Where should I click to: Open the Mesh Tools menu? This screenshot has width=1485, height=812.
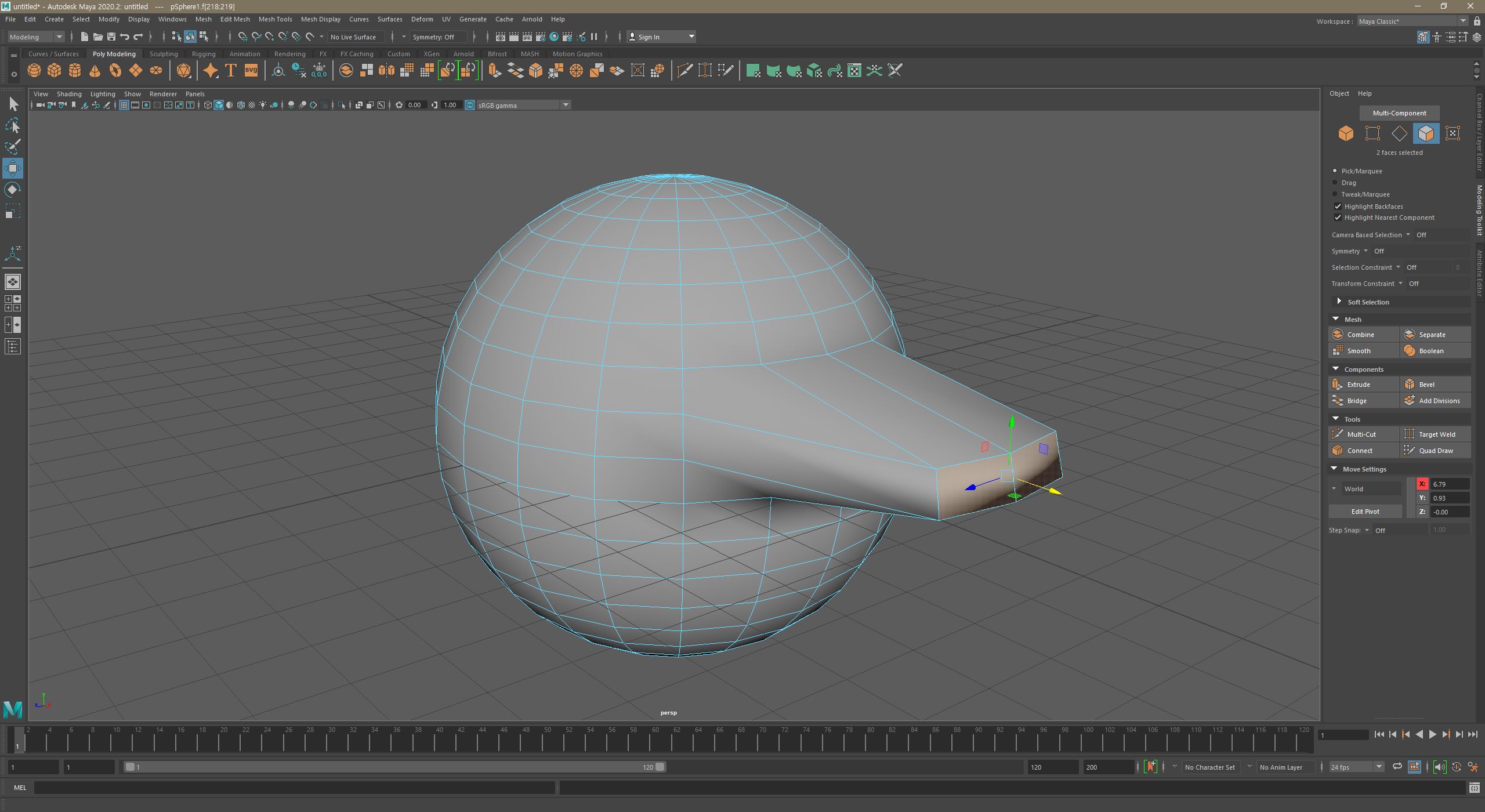pyautogui.click(x=275, y=19)
